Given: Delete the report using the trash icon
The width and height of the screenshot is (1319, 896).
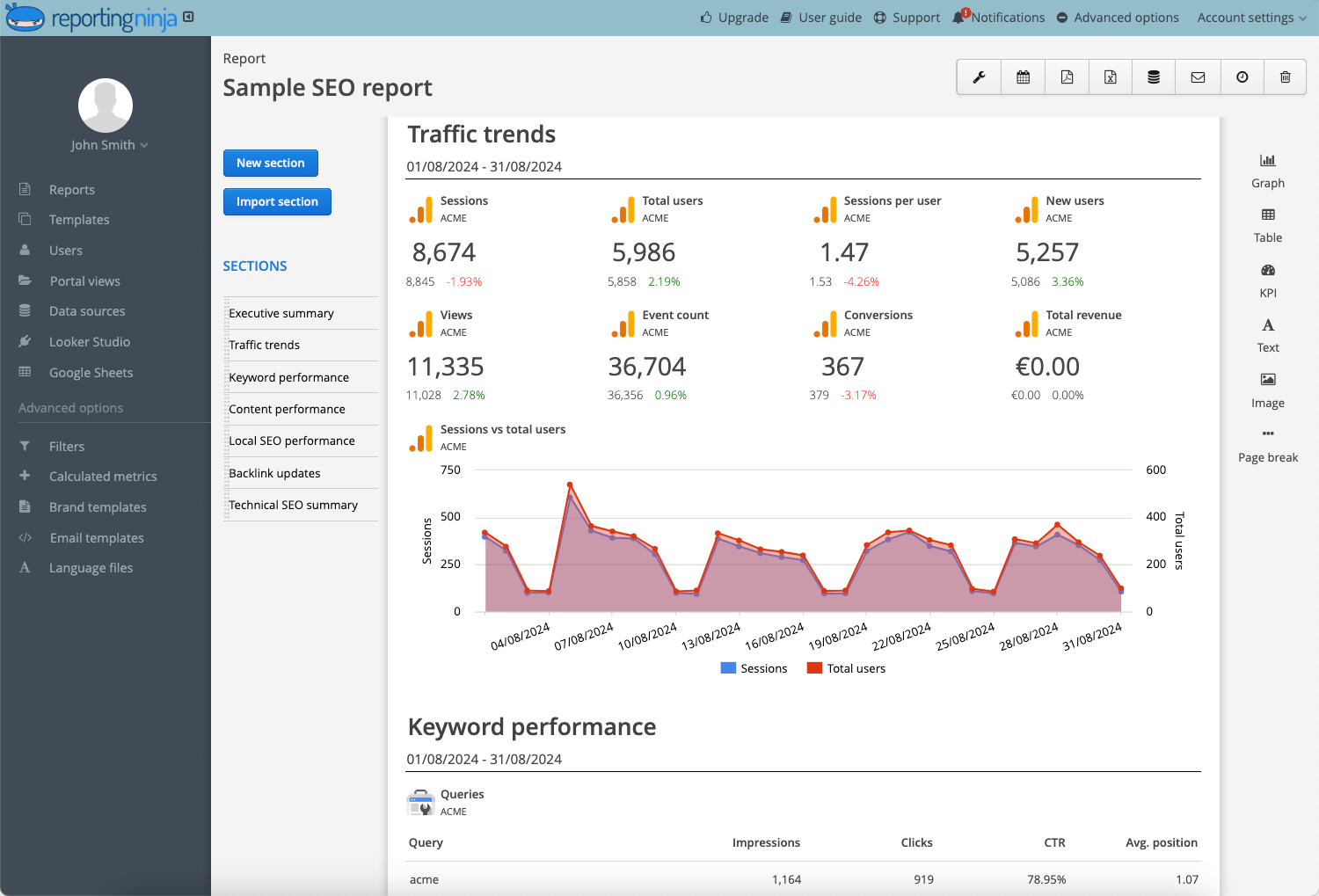Looking at the screenshot, I should (x=1284, y=76).
